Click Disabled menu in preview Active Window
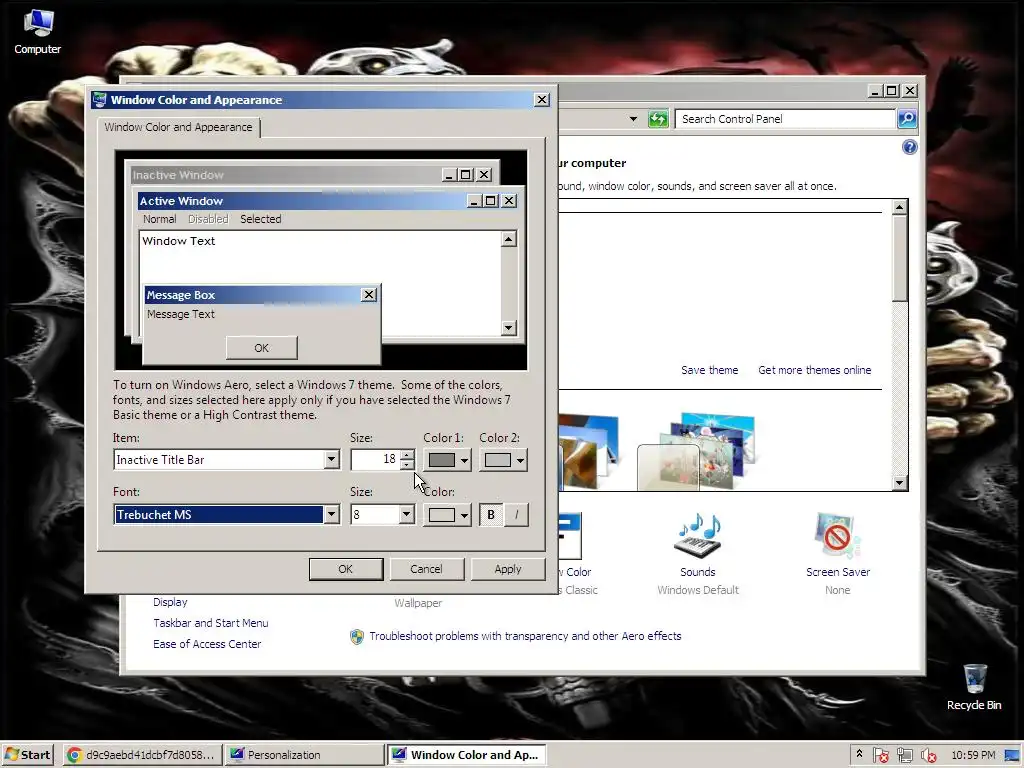 pyautogui.click(x=208, y=219)
